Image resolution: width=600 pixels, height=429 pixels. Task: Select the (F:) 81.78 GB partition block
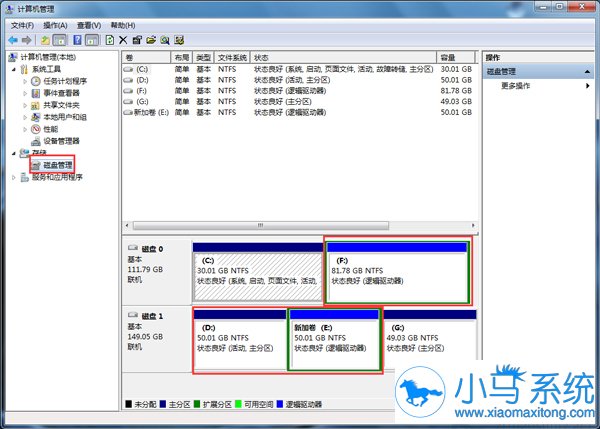point(398,272)
